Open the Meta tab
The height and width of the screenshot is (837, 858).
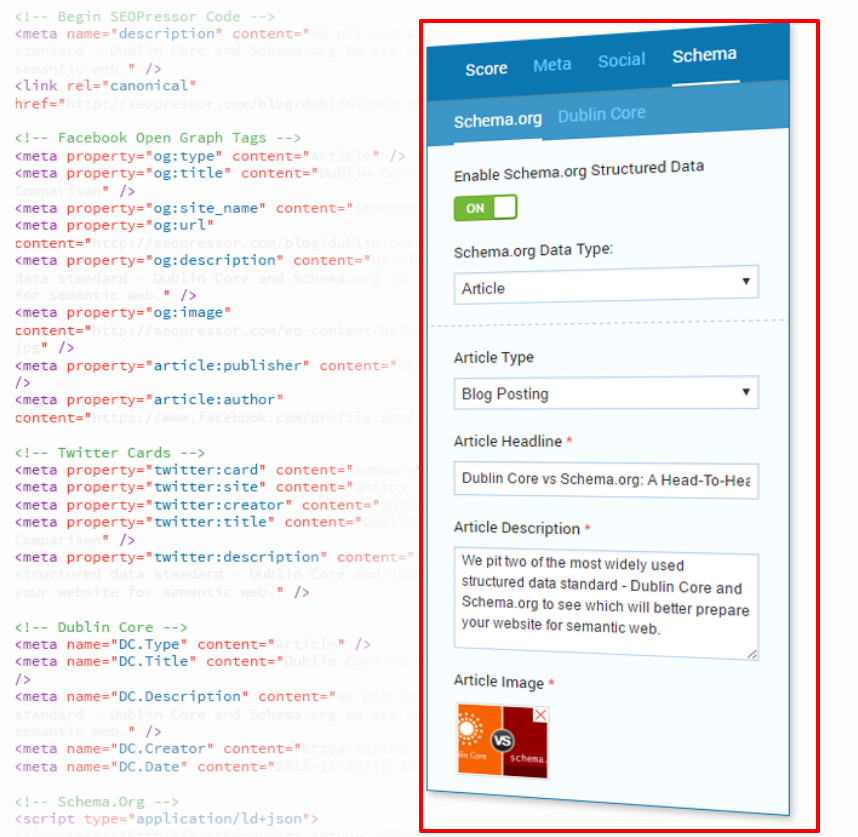click(x=552, y=64)
